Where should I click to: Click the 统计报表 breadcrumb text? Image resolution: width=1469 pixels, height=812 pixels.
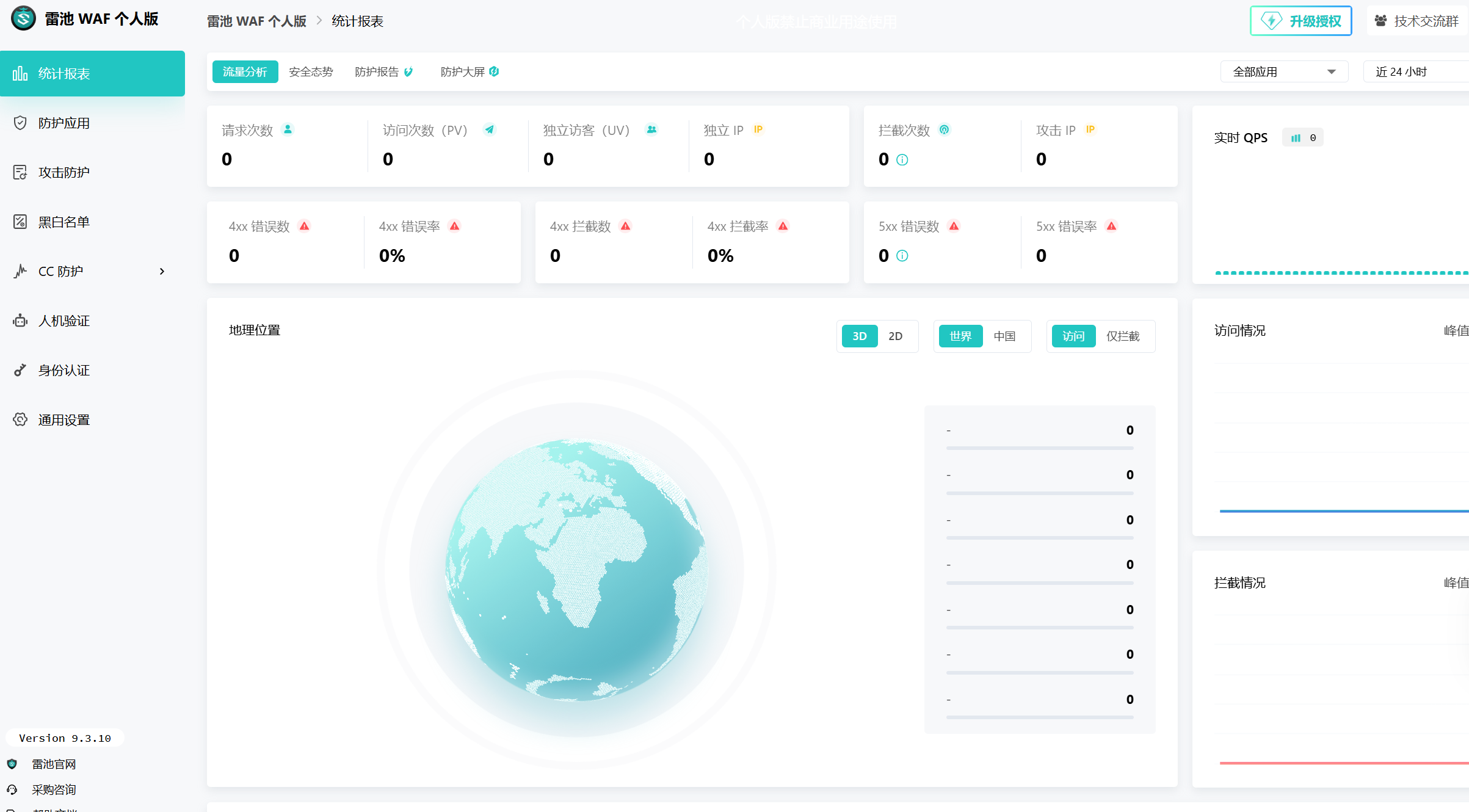(357, 21)
